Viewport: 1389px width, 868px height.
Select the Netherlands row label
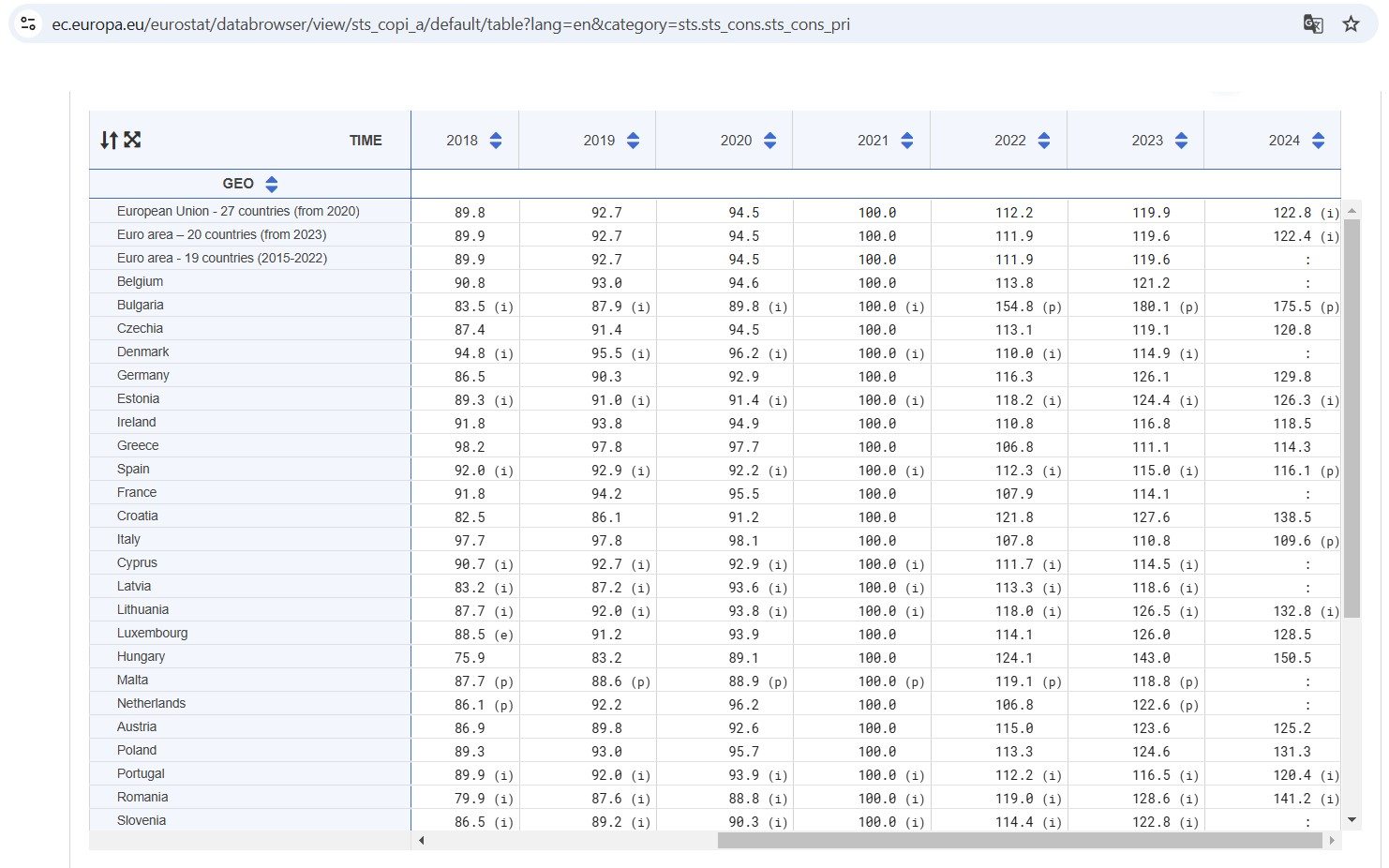(x=151, y=704)
